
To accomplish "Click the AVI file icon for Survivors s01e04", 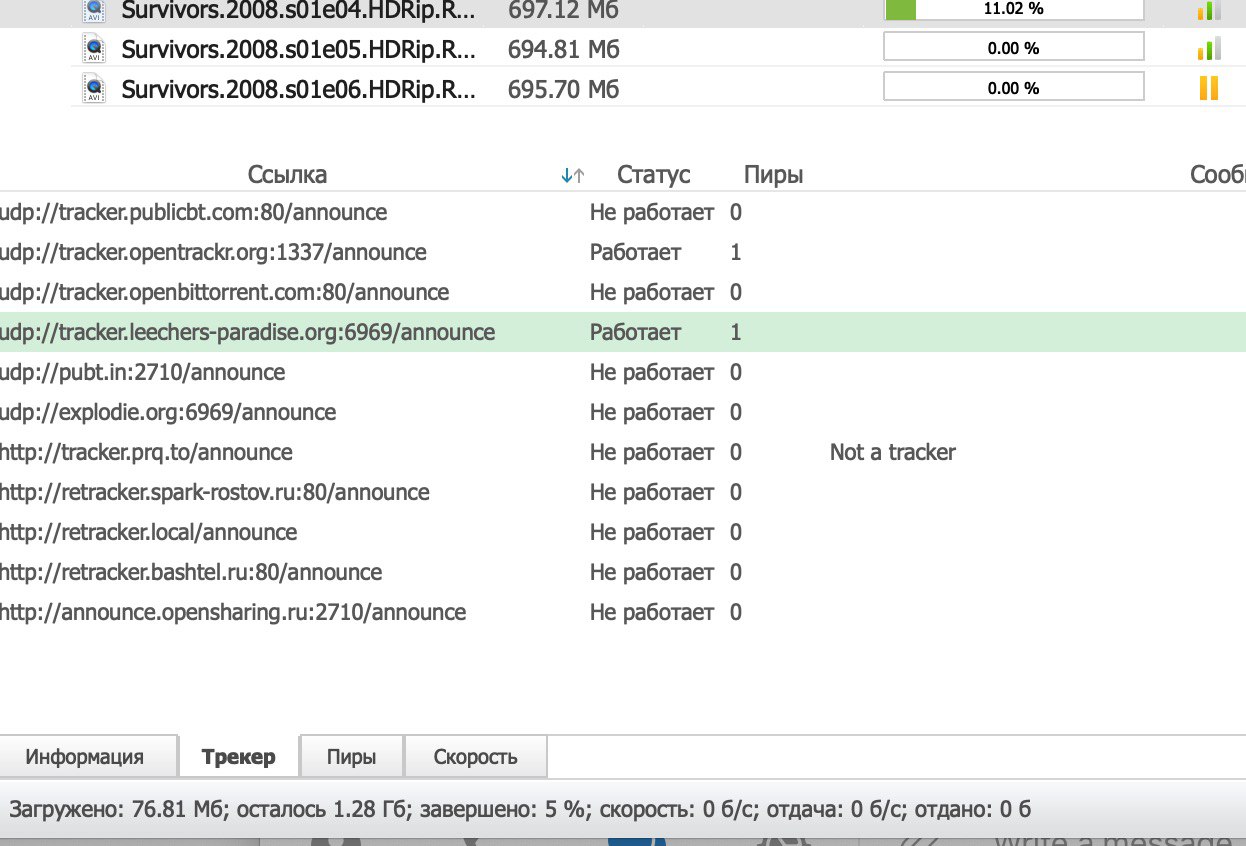I will (93, 11).
